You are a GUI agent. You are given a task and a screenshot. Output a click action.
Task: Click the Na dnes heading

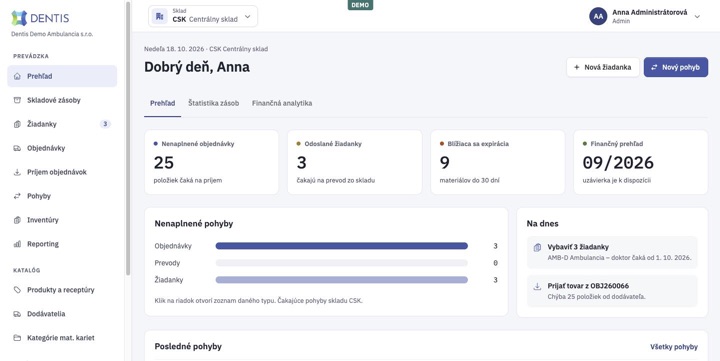[543, 224]
